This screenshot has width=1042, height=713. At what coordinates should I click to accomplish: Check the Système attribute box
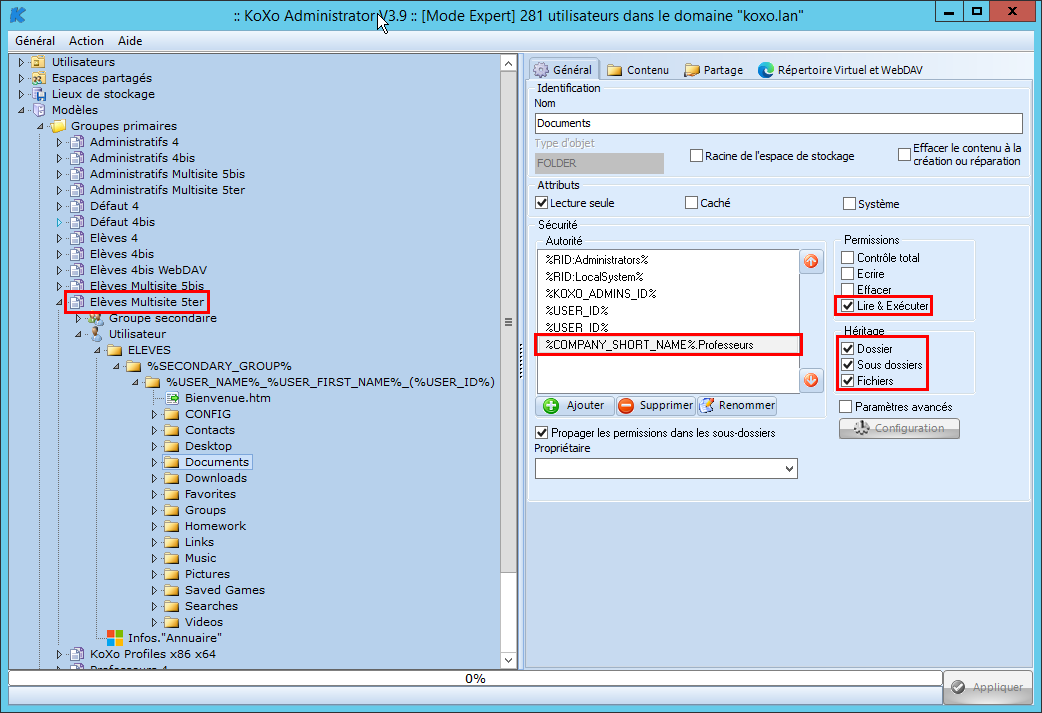point(849,203)
